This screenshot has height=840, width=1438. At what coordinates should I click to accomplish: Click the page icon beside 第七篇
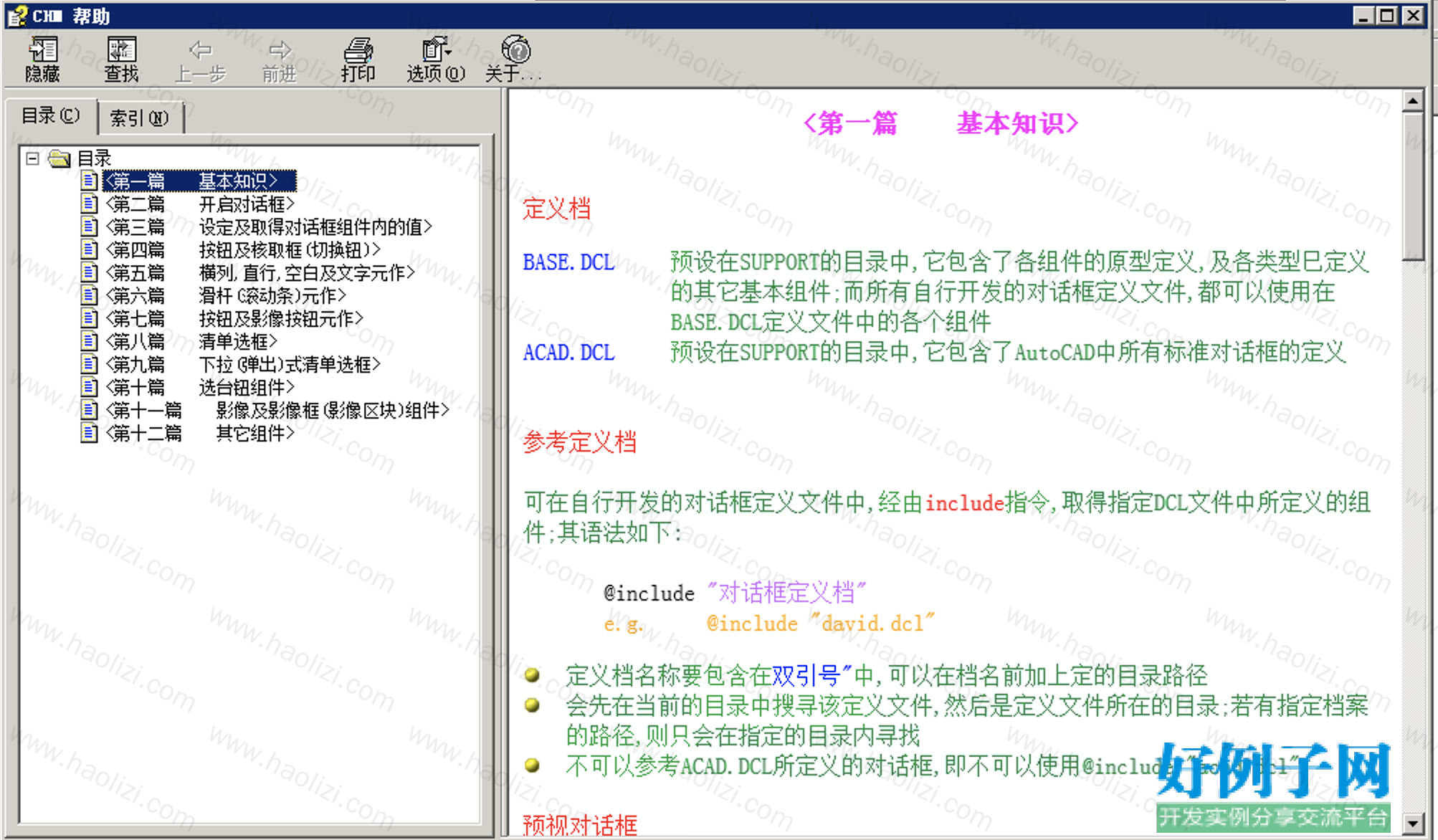89,318
